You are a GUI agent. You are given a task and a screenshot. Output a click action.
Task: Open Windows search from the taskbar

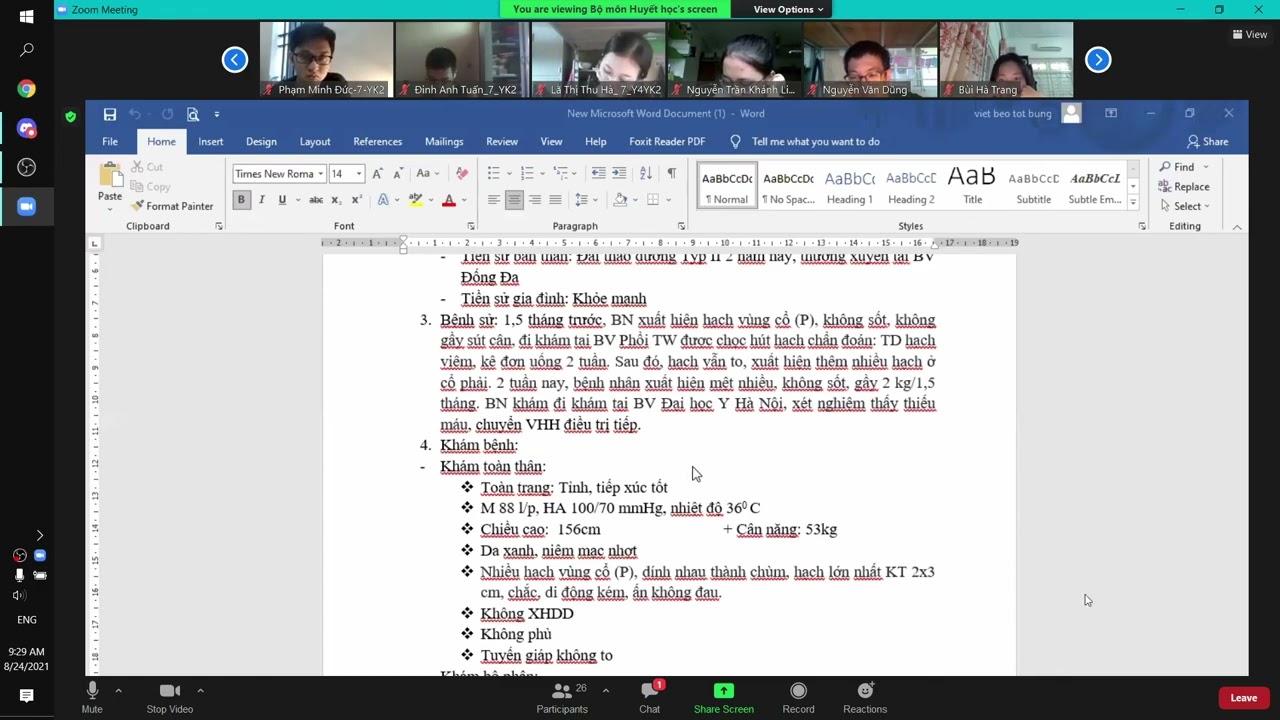click(x=26, y=50)
